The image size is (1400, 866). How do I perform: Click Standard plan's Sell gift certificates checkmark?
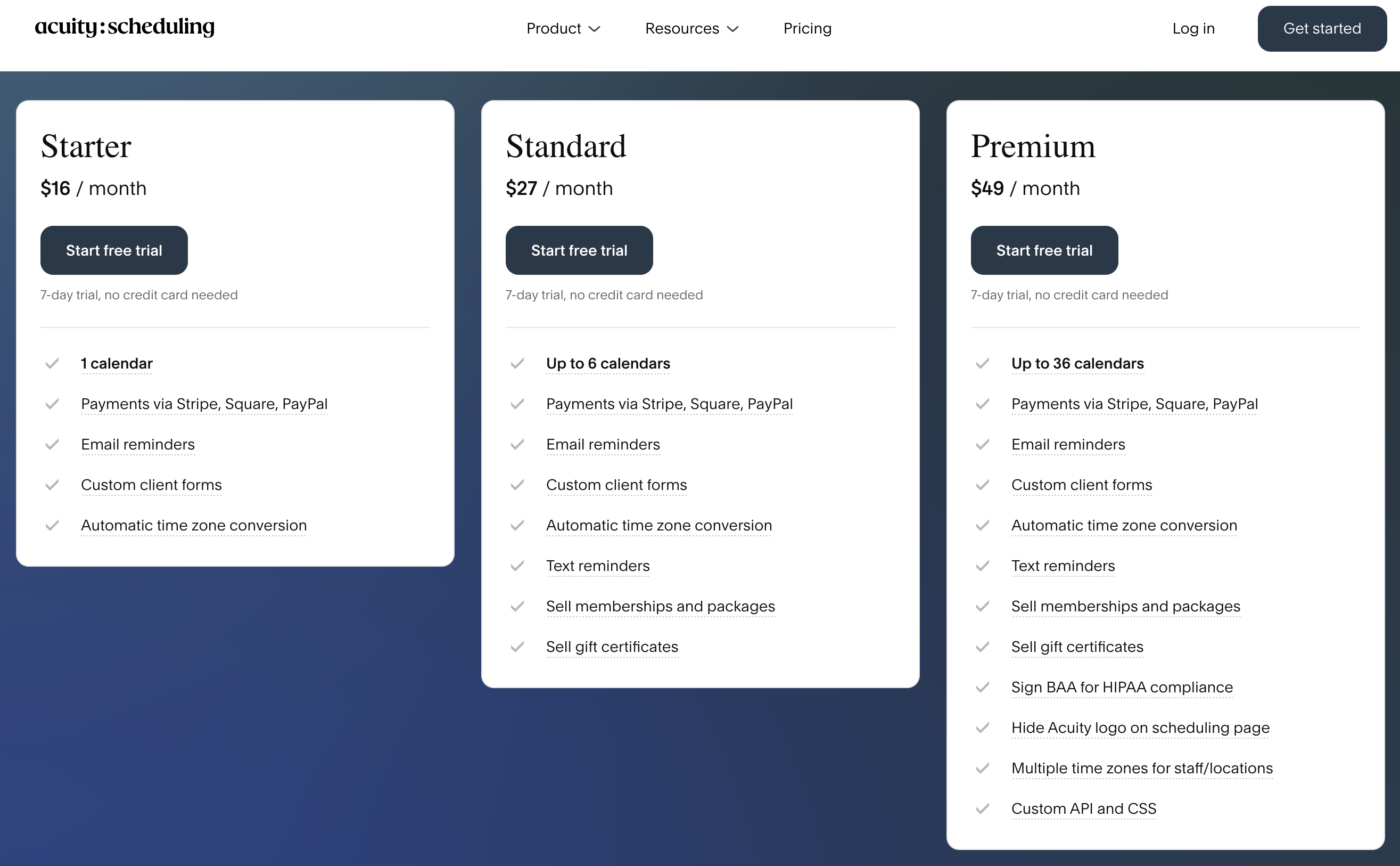(x=517, y=647)
